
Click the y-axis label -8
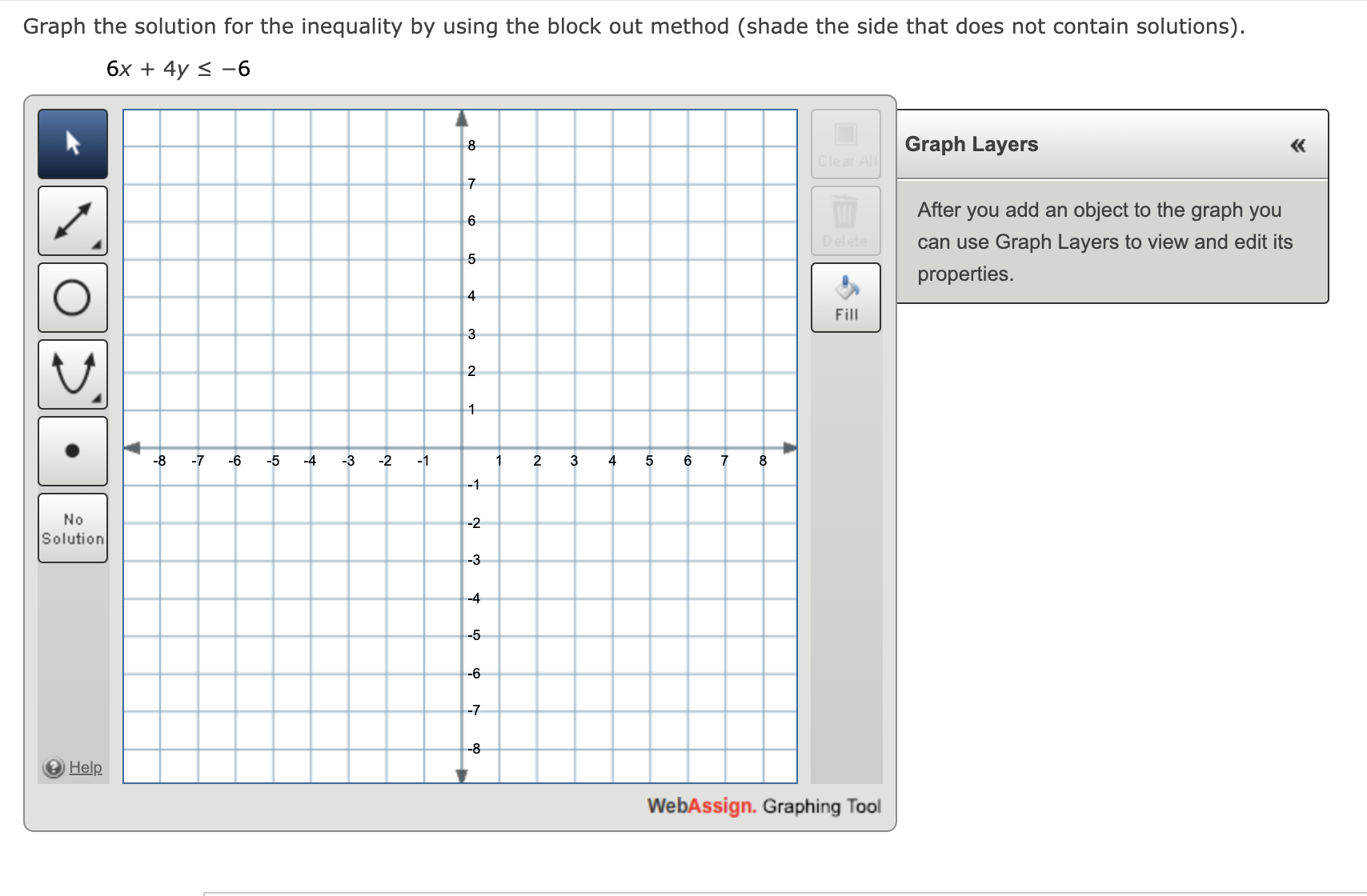click(x=475, y=749)
